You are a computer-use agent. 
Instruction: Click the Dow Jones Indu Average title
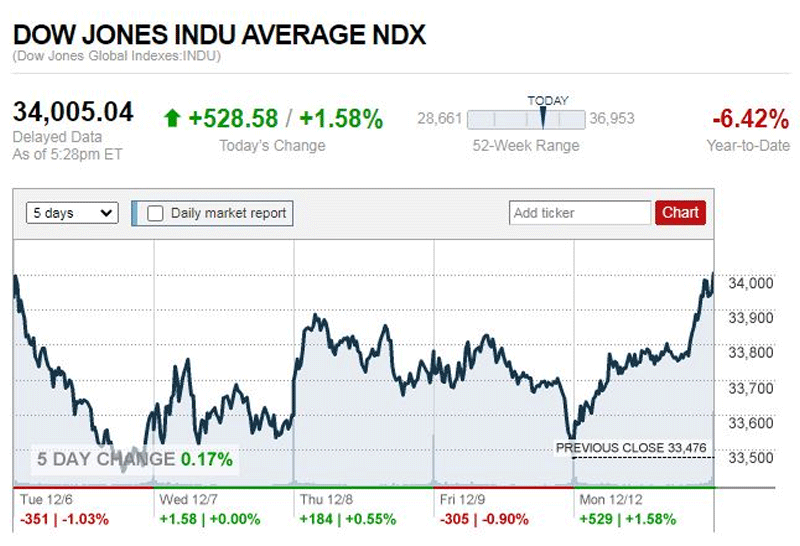tap(219, 35)
